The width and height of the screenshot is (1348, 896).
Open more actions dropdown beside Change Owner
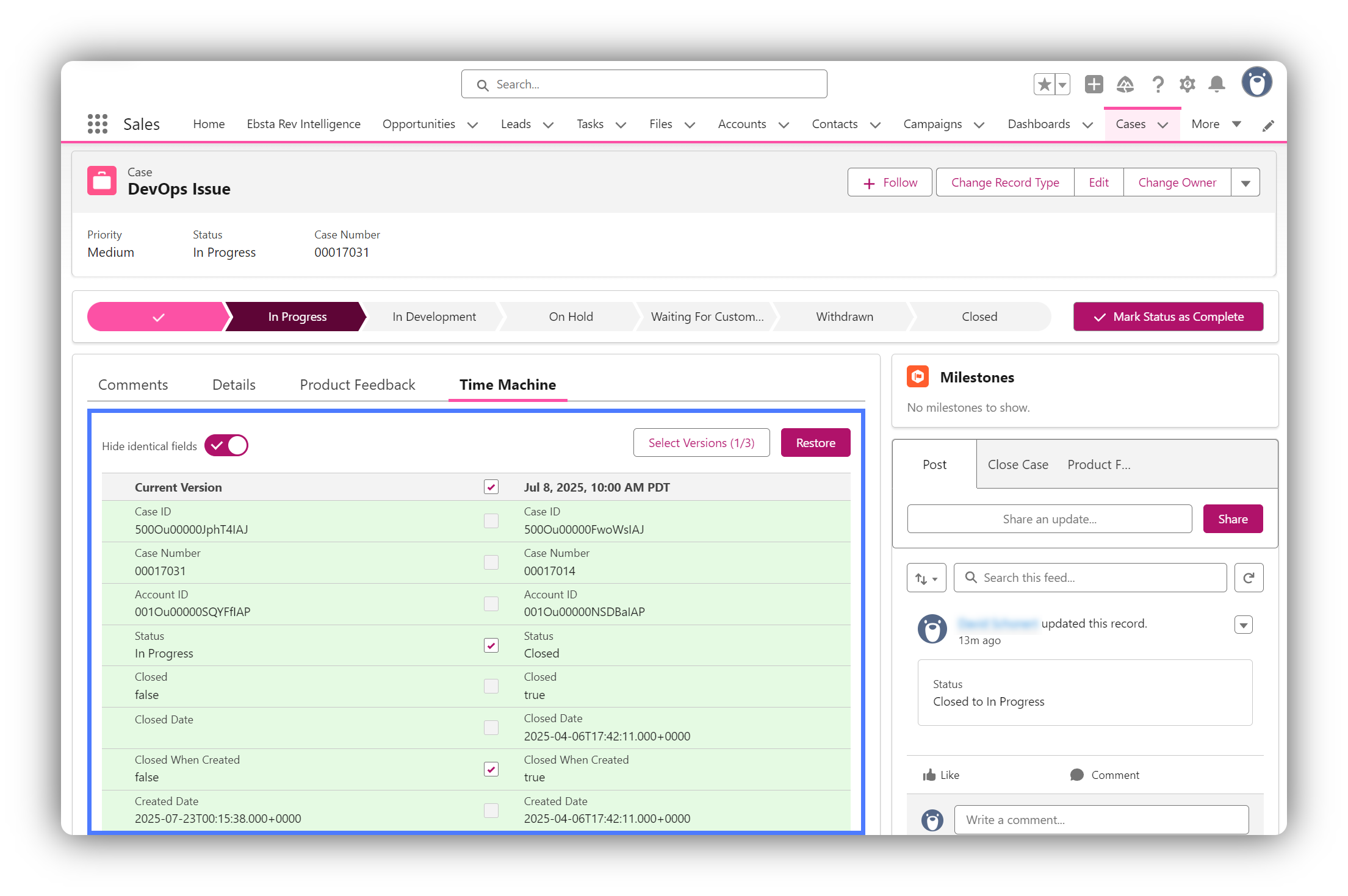[x=1245, y=183]
